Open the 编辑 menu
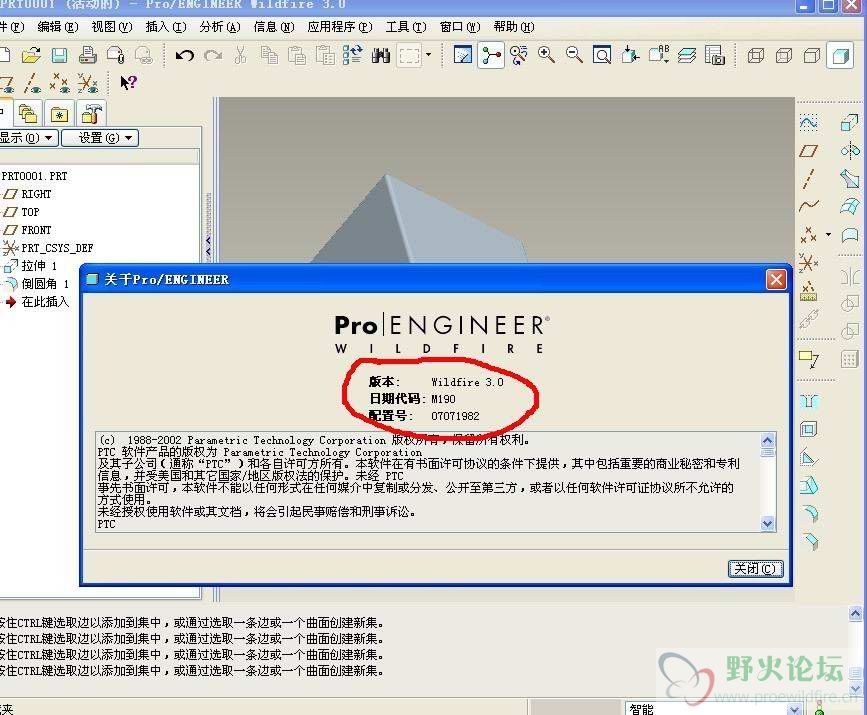Screen dimensions: 867x715 [x=58, y=27]
